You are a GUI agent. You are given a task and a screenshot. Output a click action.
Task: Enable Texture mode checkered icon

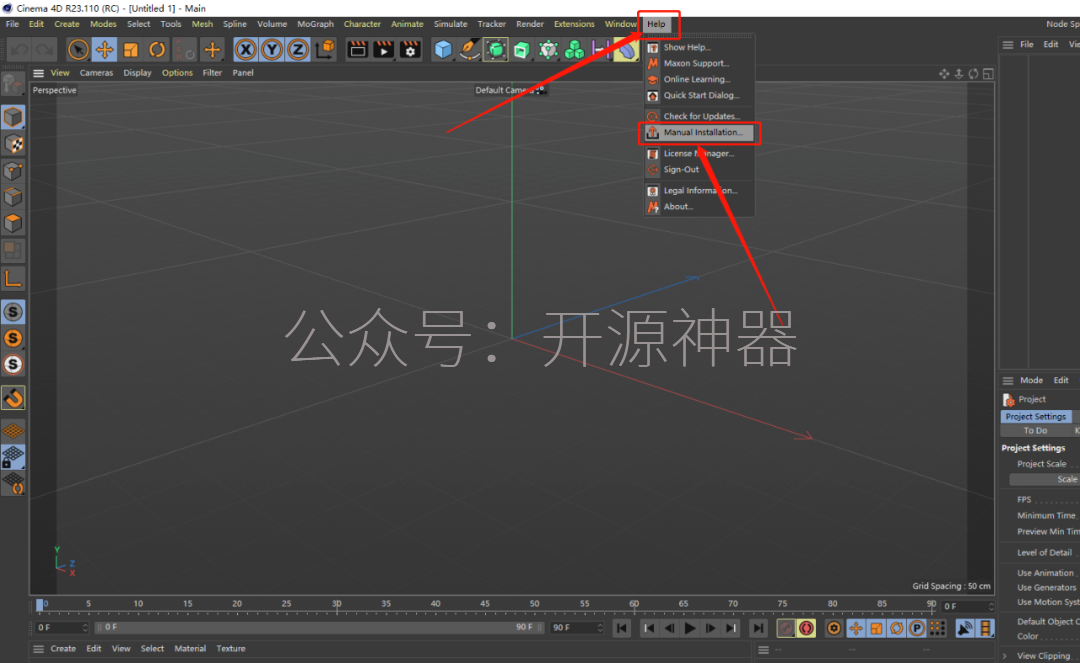[x=13, y=144]
